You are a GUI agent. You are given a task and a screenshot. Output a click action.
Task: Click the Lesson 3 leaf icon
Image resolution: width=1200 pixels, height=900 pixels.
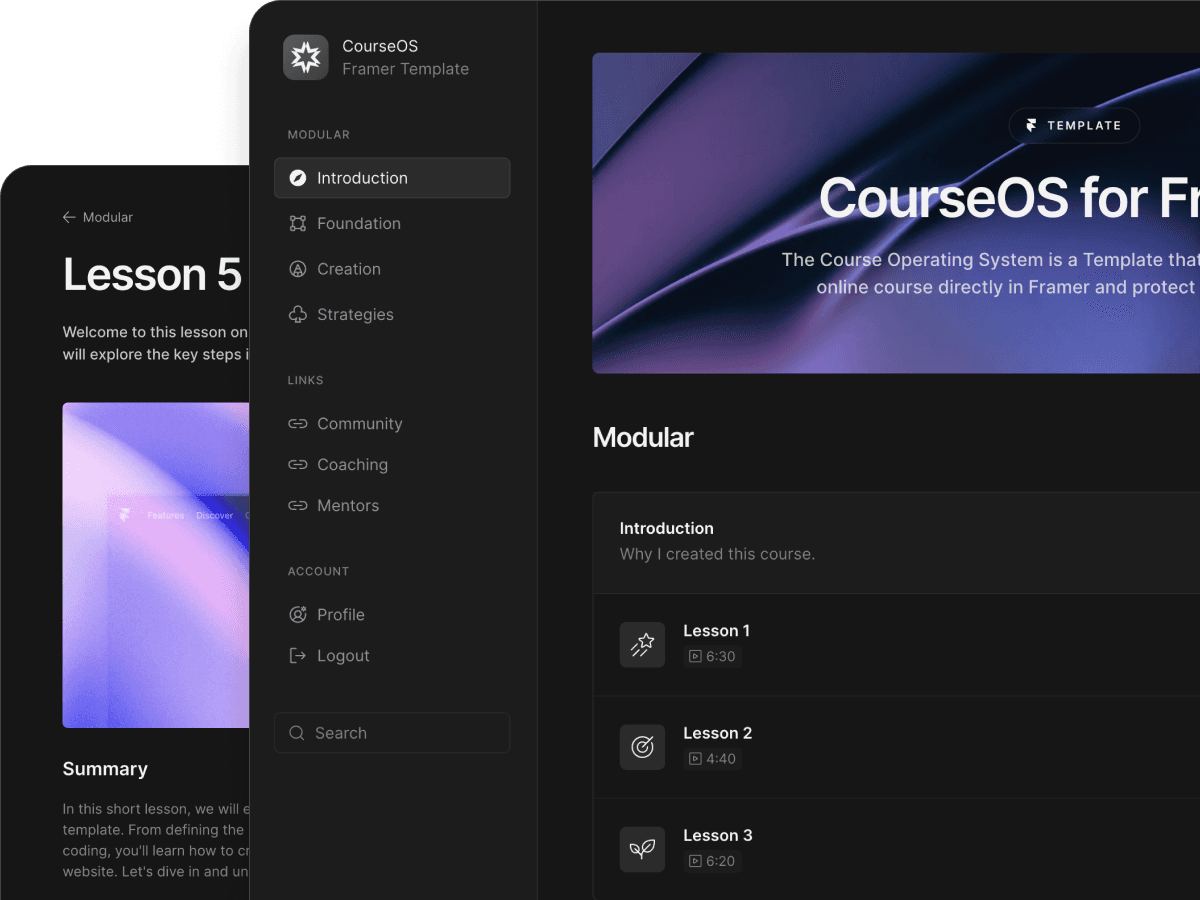click(642, 850)
